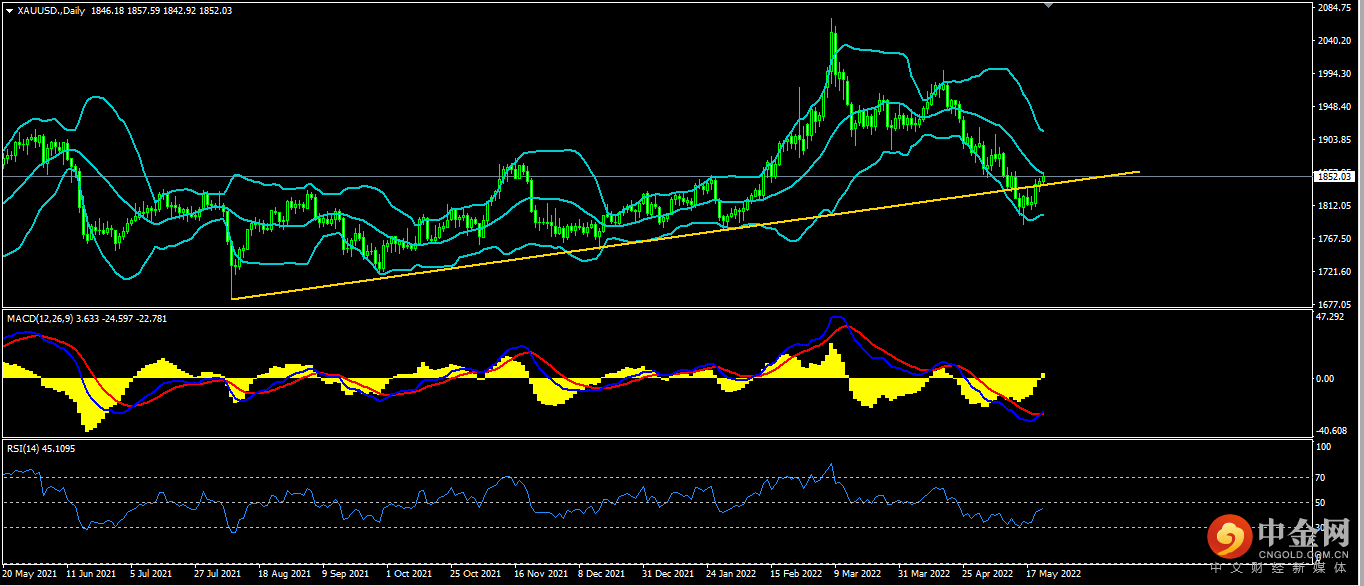The height and width of the screenshot is (586, 1364).
Task: Click the 18 Aug 2021 date label
Action: pyautogui.click(x=283, y=575)
